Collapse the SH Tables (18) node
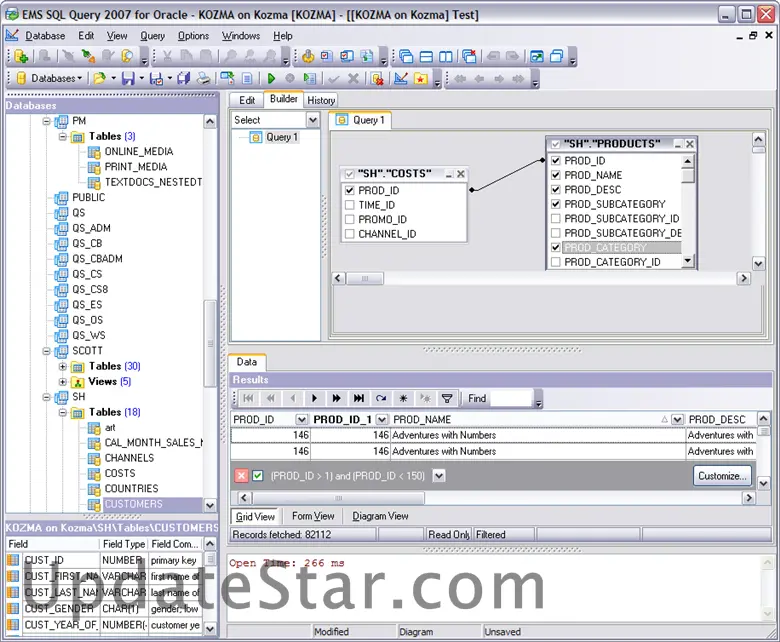This screenshot has height=642, width=780. [63, 413]
